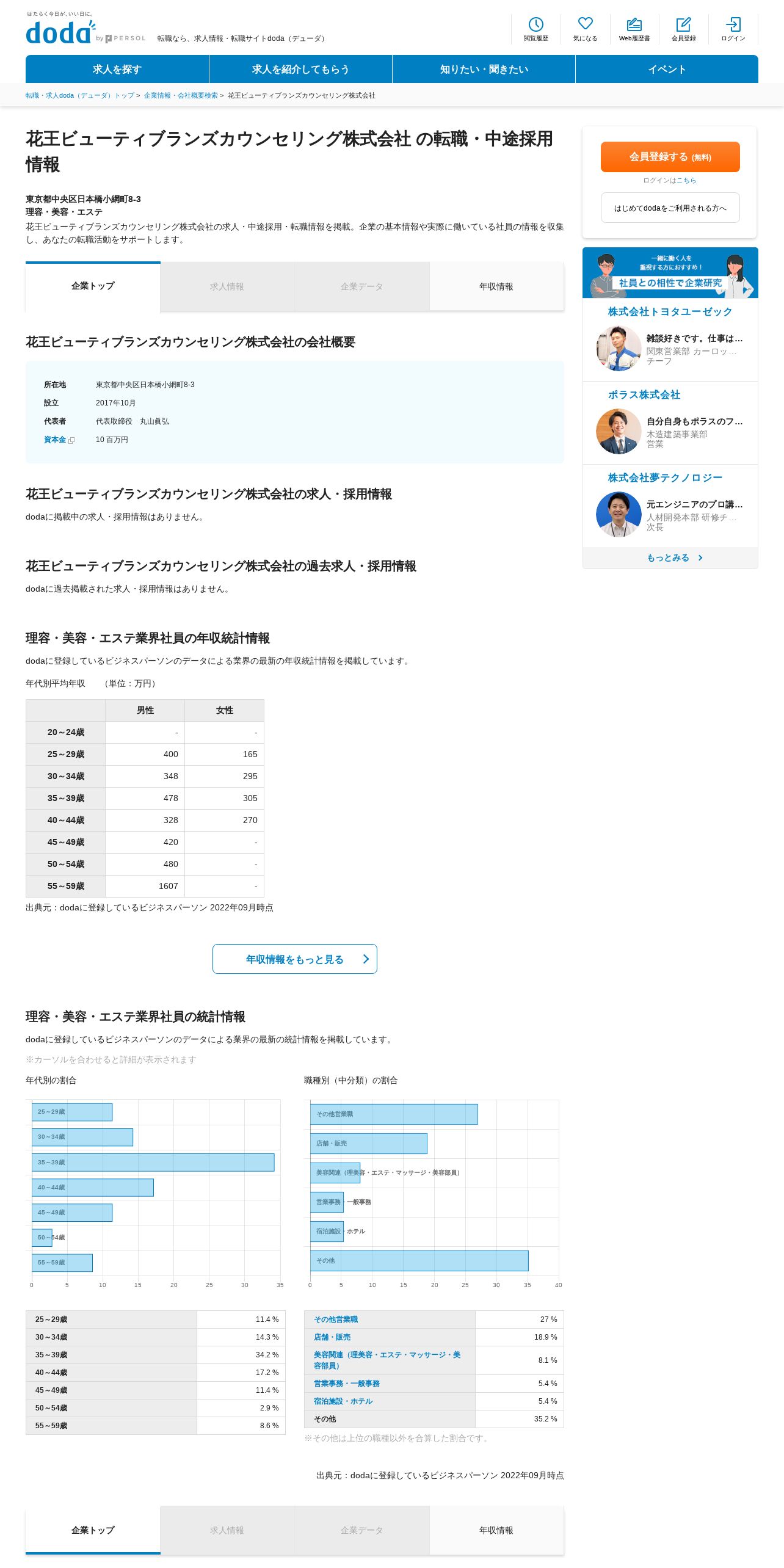
Task: Select the top 企業データ tab
Action: coord(361,286)
